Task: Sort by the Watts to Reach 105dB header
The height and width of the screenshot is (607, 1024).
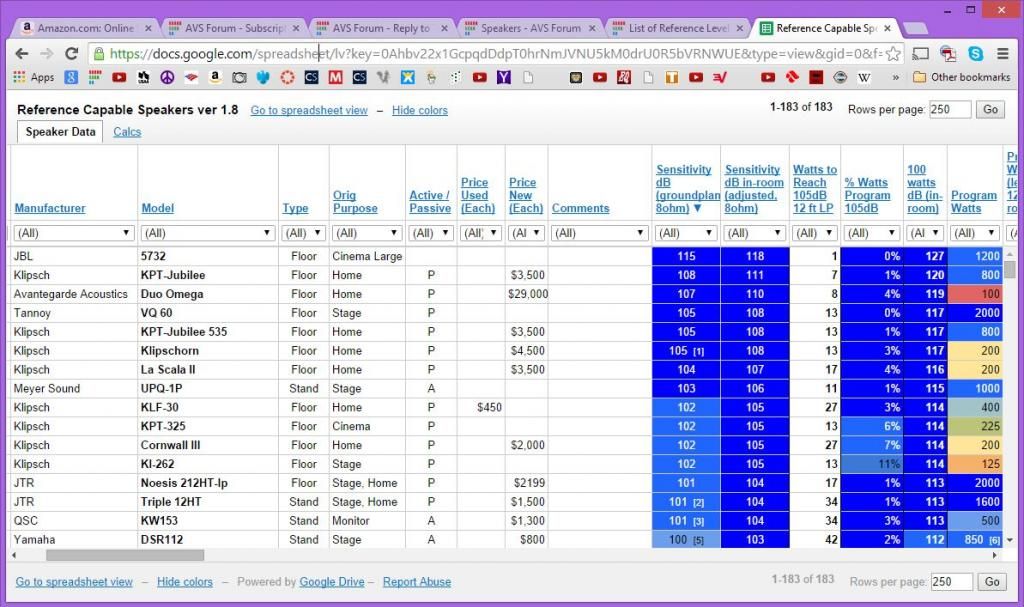Action: pos(814,189)
